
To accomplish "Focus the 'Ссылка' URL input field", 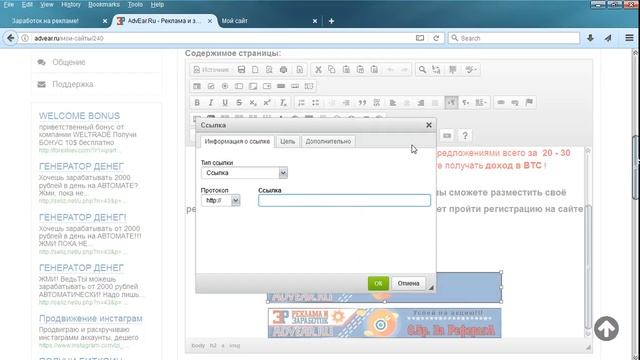I will coord(344,200).
